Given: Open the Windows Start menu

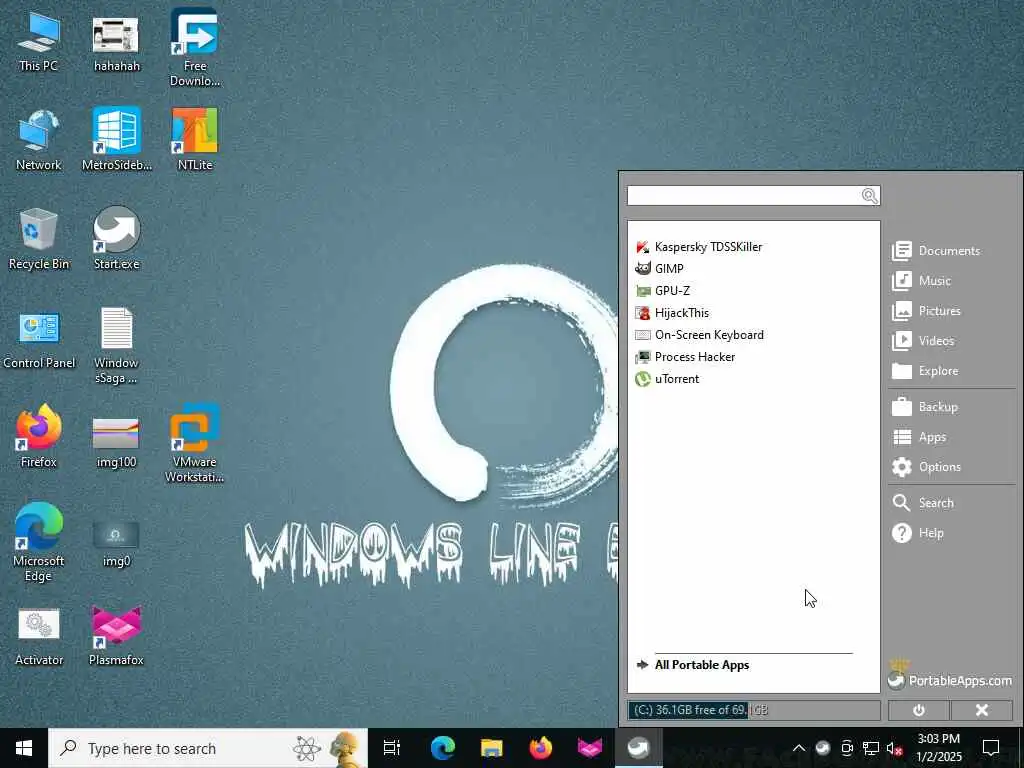Looking at the screenshot, I should click(24, 748).
